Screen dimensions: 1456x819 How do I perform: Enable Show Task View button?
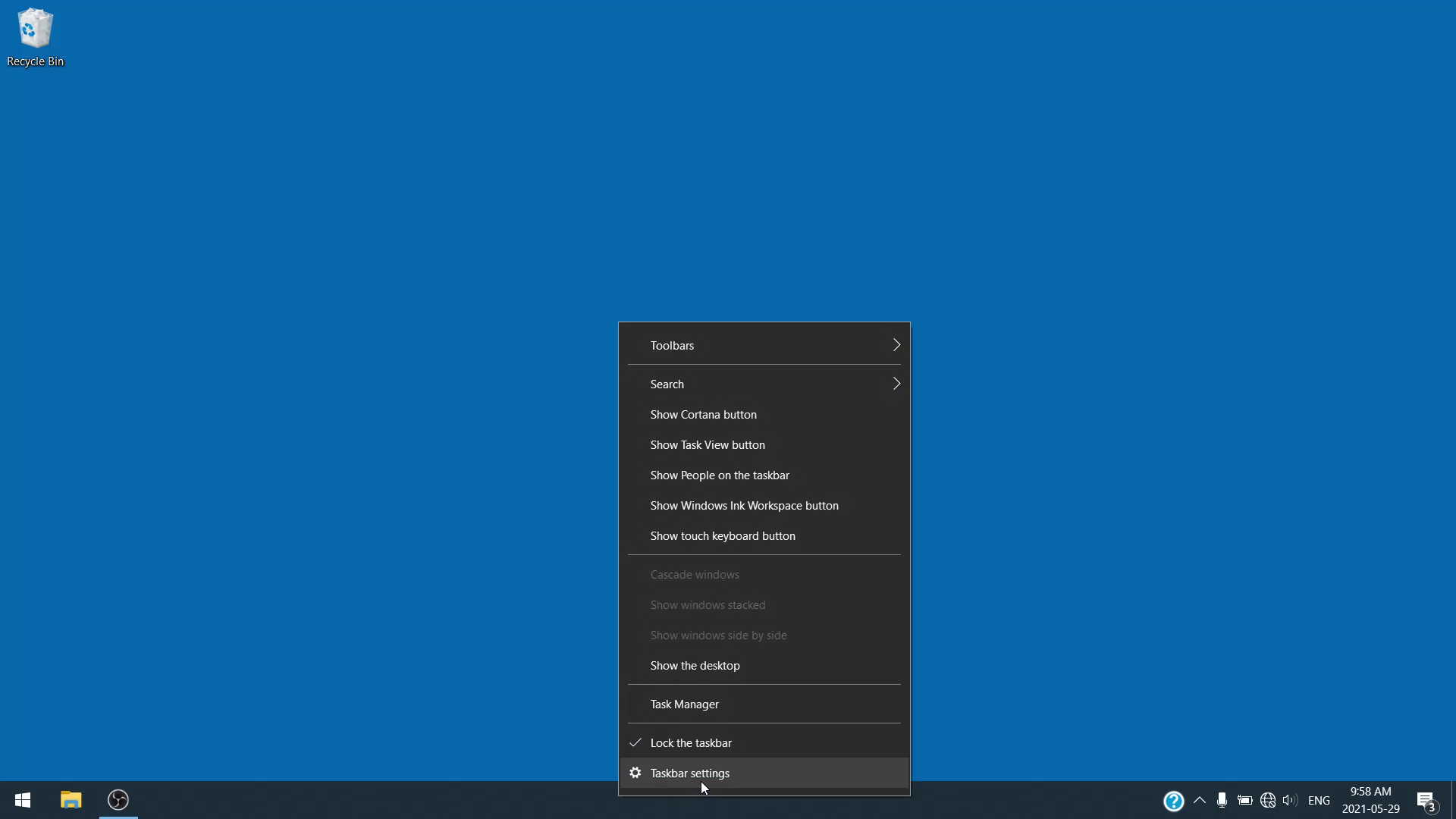point(707,445)
